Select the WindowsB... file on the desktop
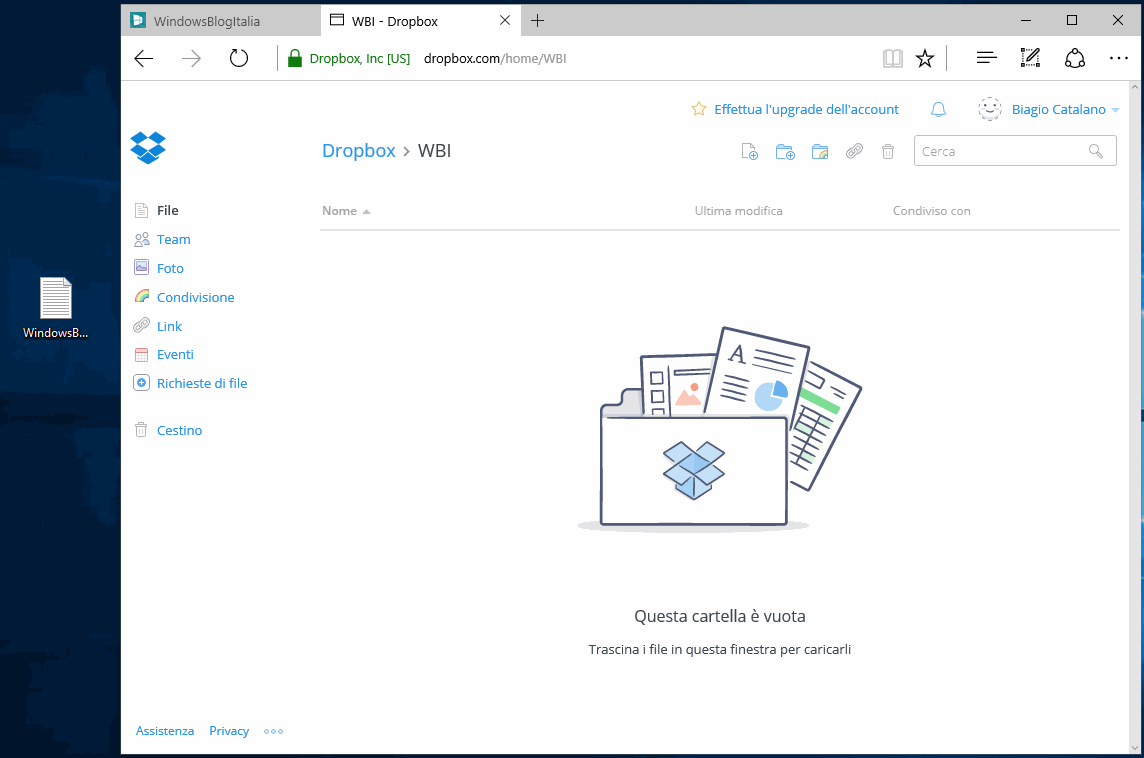The height and width of the screenshot is (758, 1144). (x=55, y=308)
